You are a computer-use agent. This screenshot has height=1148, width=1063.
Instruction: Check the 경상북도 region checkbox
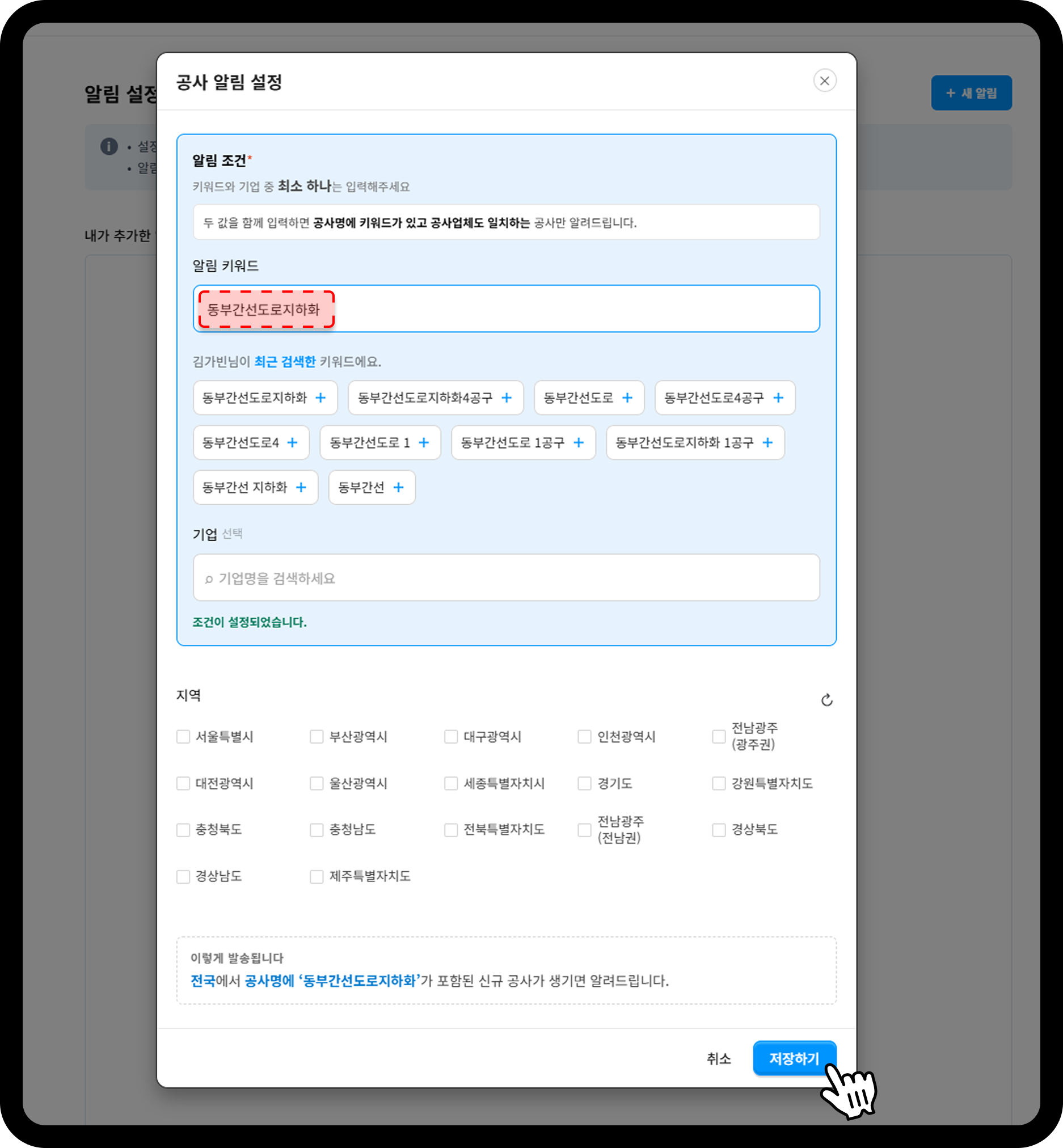[719, 829]
